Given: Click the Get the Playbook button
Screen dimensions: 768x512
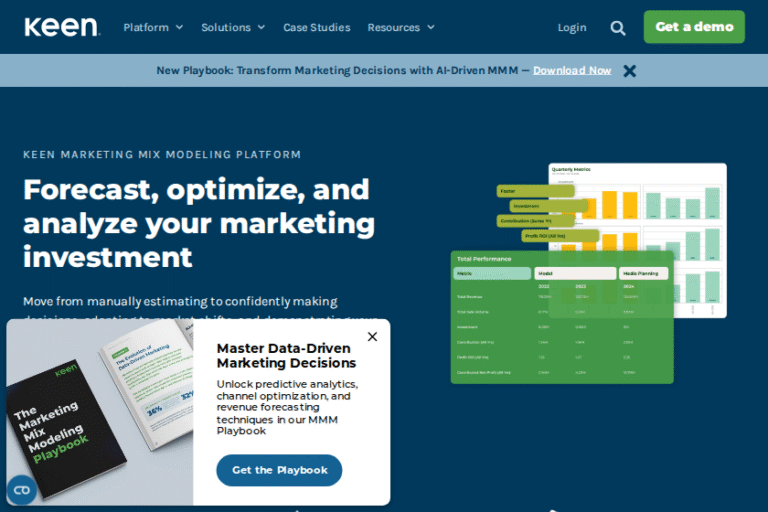Looking at the screenshot, I should pyautogui.click(x=279, y=470).
